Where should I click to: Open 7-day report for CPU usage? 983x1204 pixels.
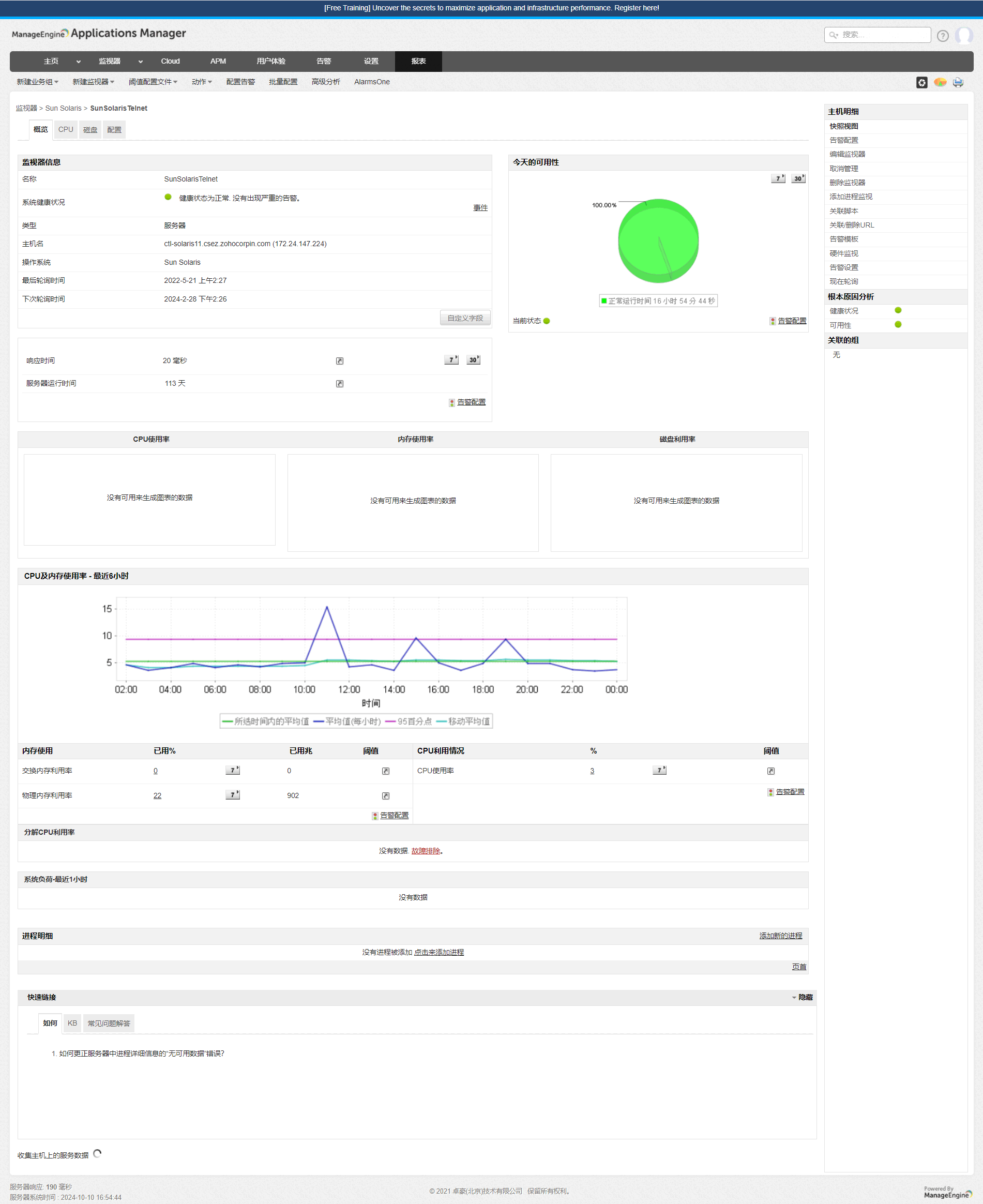(x=660, y=770)
